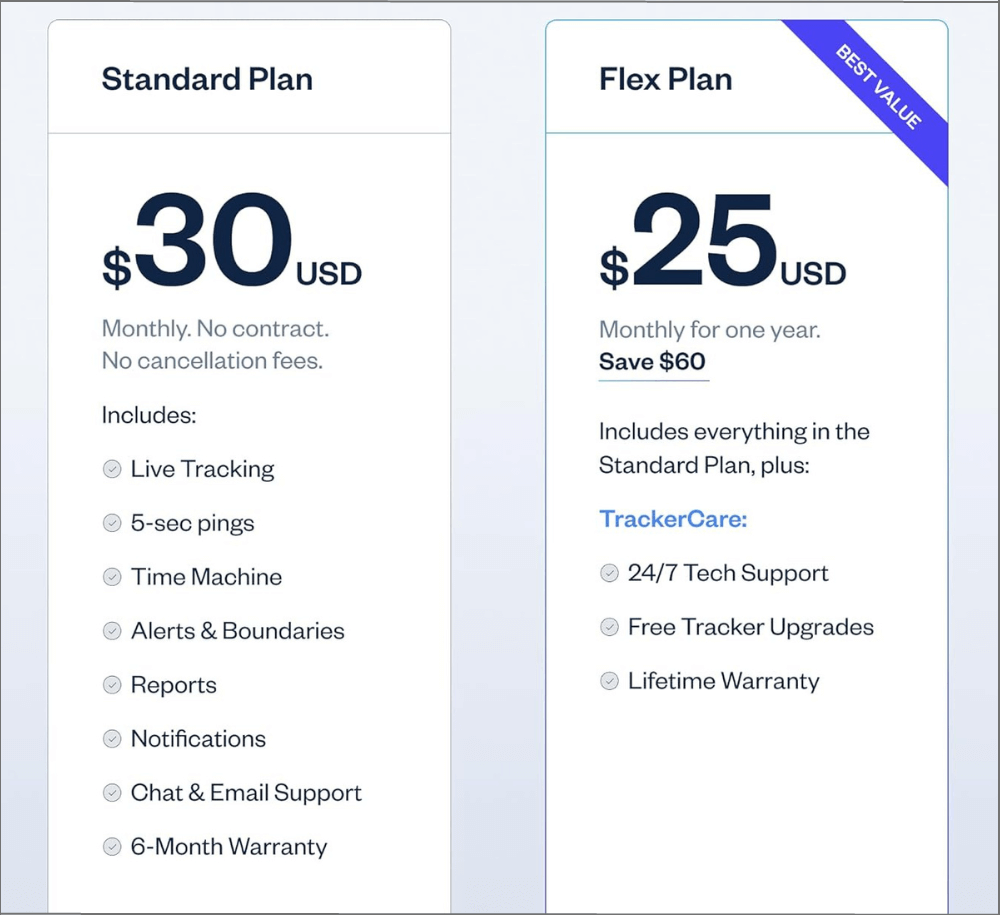This screenshot has width=1000, height=915.
Task: Click the check icon beside Alerts & Boundaries
Action: [112, 631]
